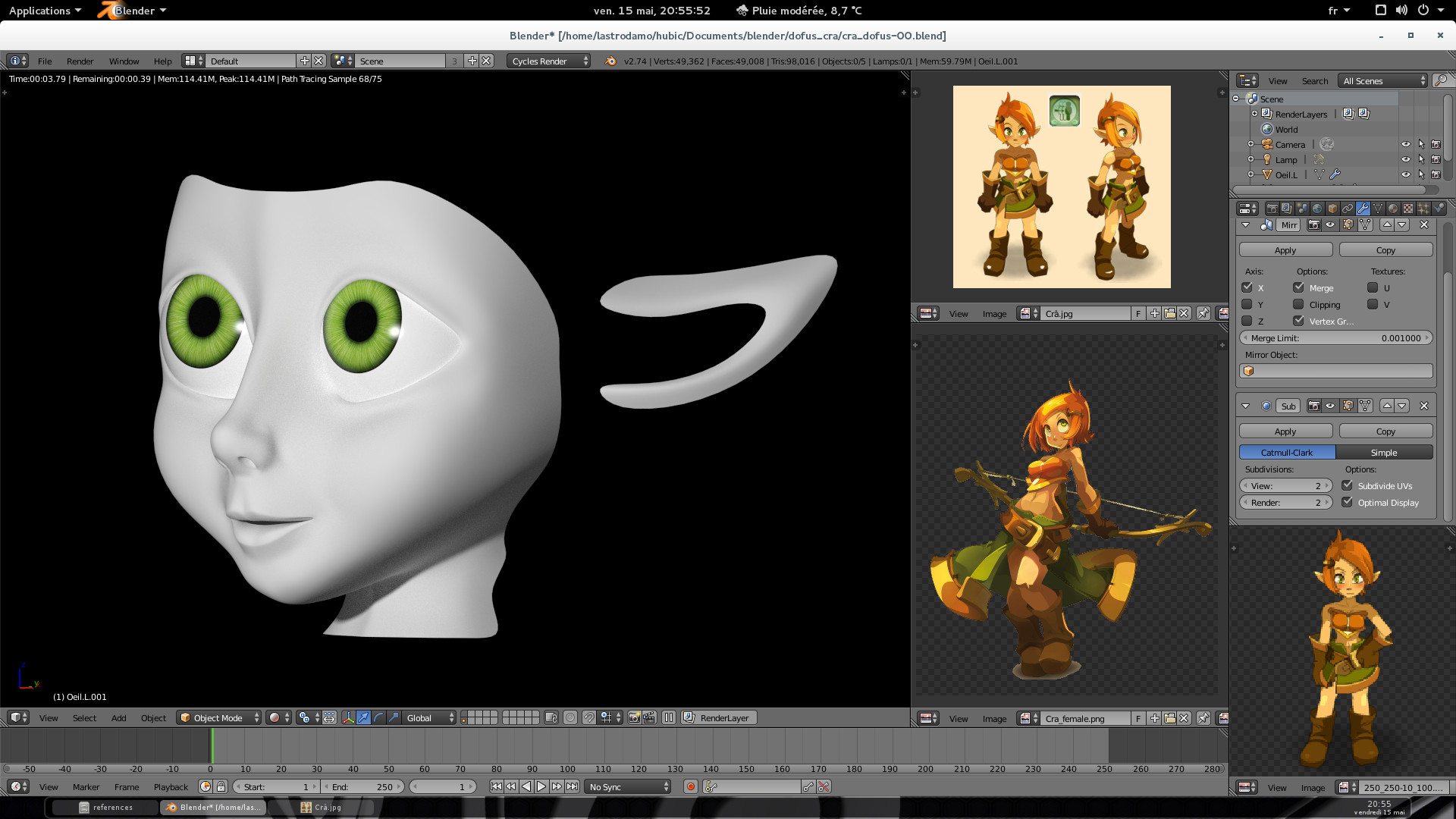Open the Object properties tab (cube icon)
This screenshot has width=1456, height=819.
tap(1332, 209)
